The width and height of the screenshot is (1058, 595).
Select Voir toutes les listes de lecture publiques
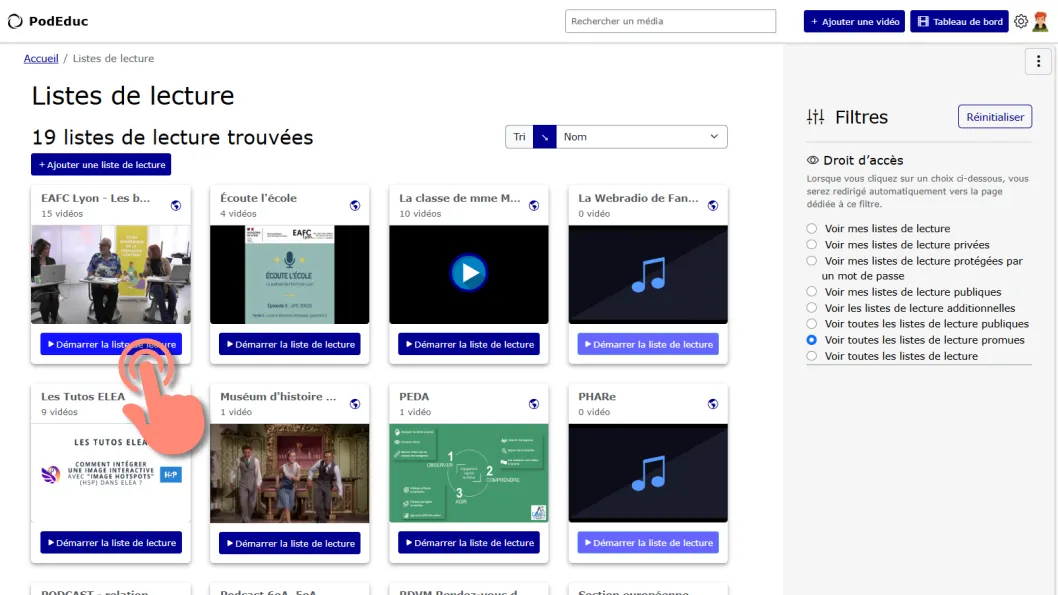coord(812,324)
